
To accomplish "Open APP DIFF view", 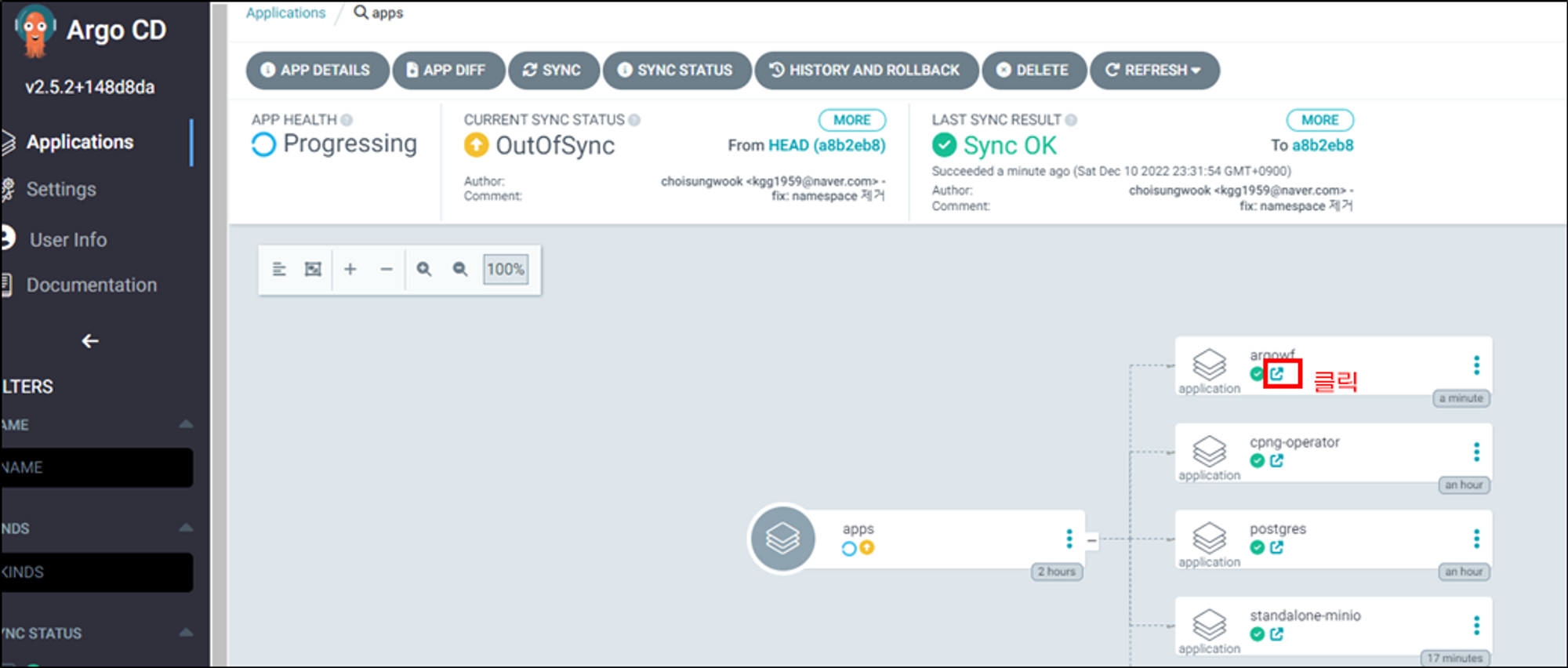I will tap(448, 71).
